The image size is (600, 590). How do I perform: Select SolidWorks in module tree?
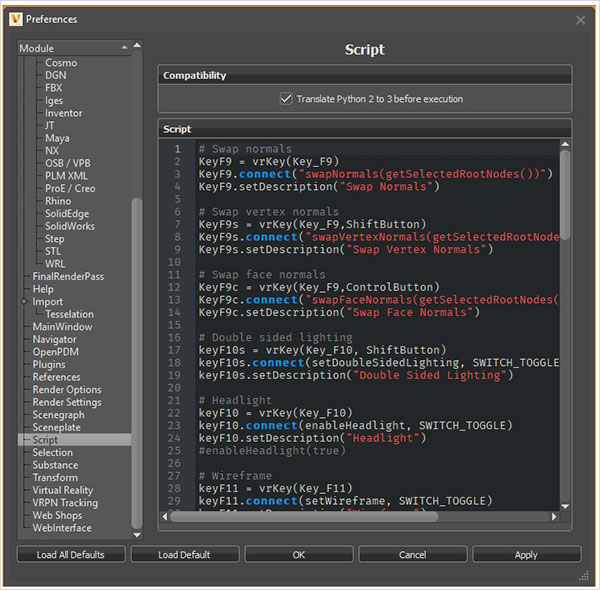(70, 226)
